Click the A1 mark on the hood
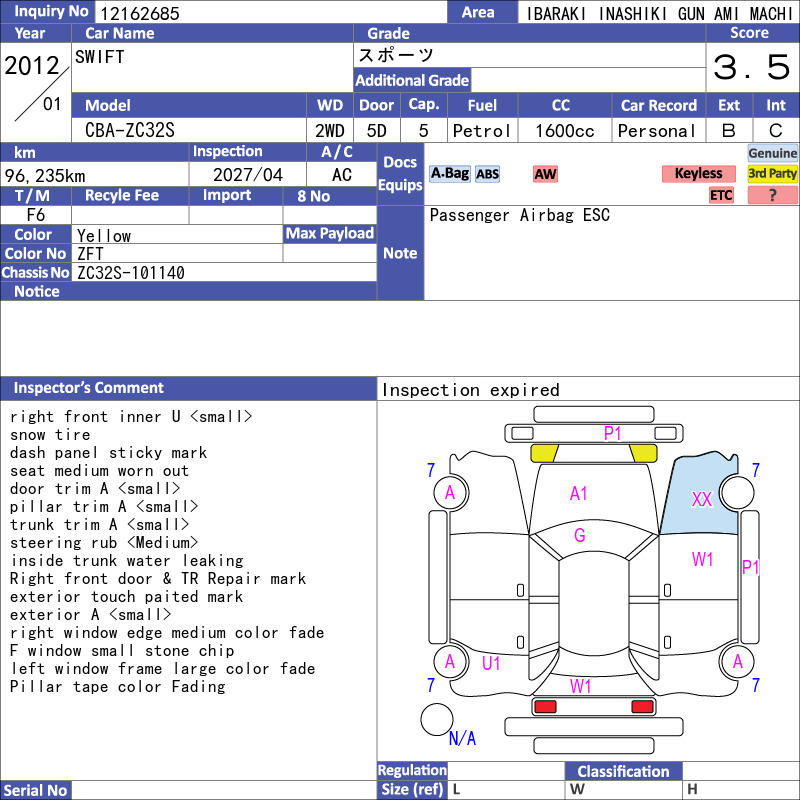Viewport: 800px width, 800px height. 579,493
